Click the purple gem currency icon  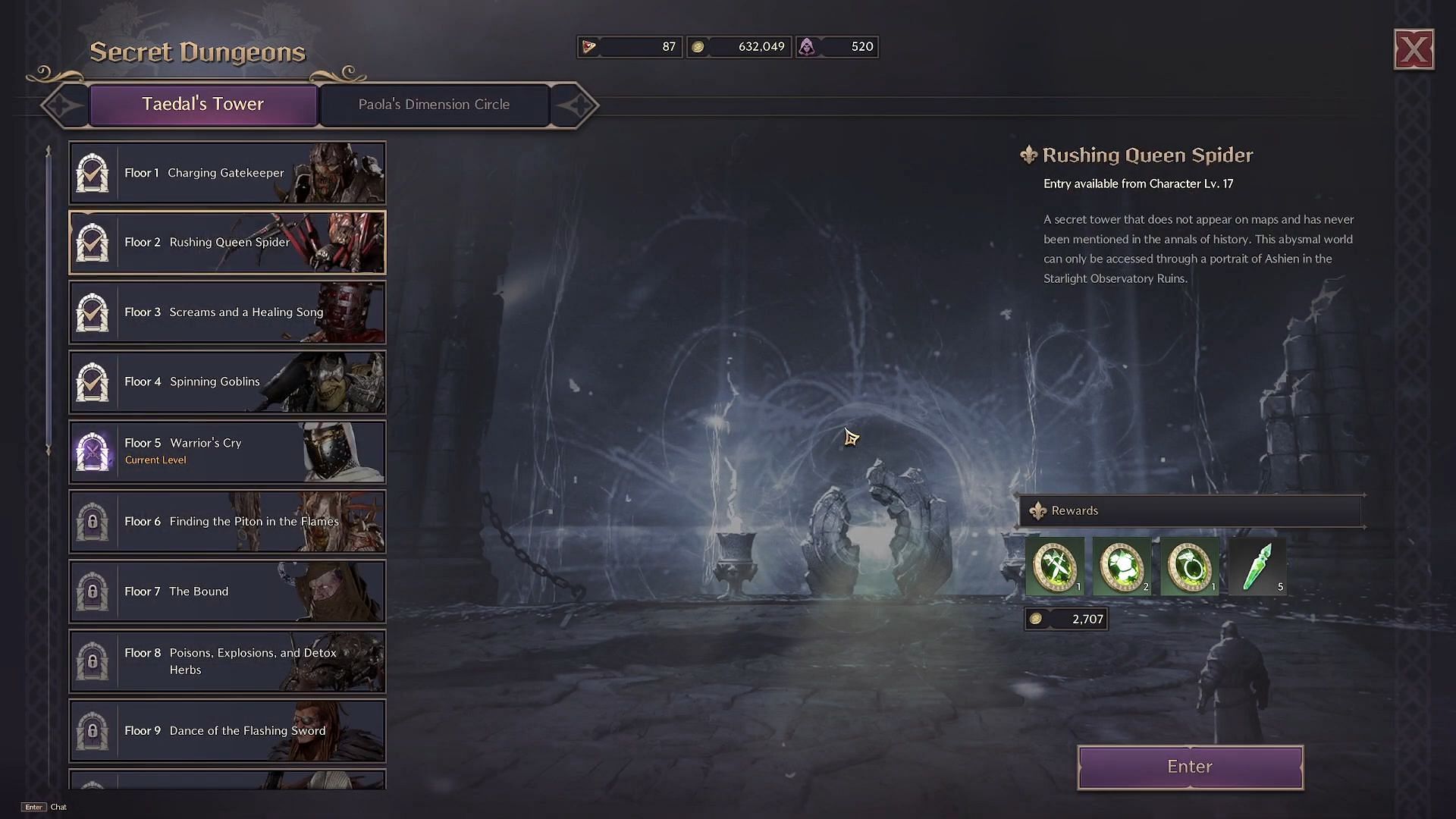tap(807, 46)
